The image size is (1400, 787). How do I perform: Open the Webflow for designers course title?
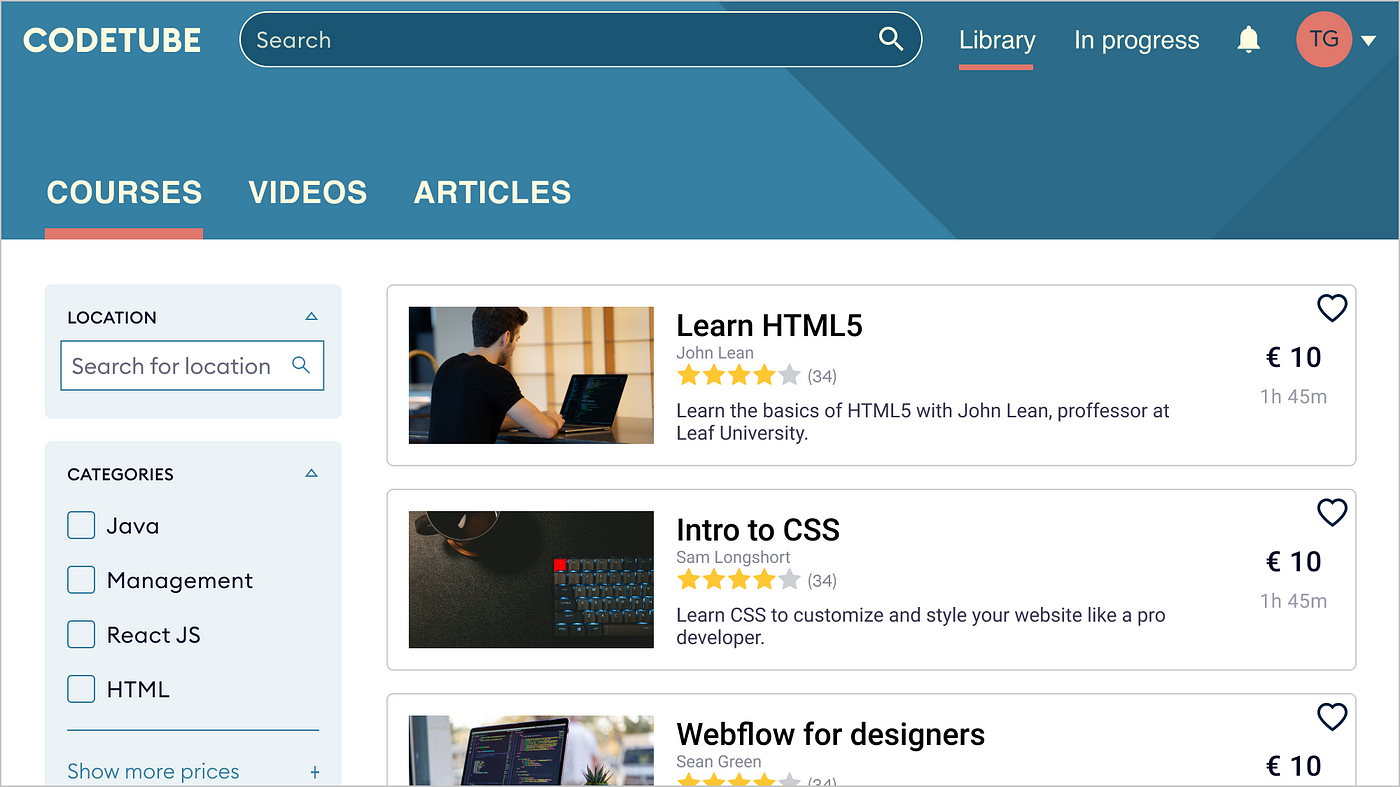click(830, 734)
